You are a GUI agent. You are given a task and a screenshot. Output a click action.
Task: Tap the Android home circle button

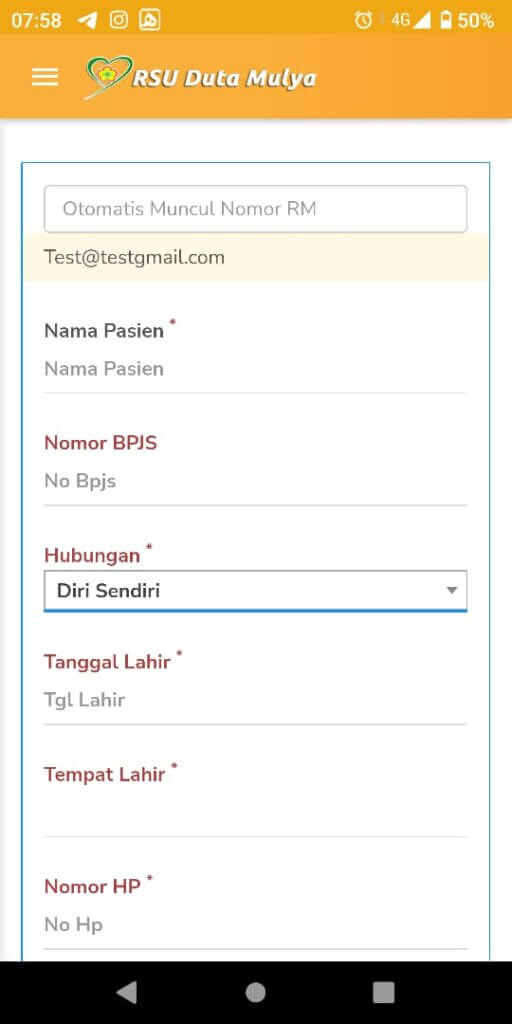tap(255, 992)
